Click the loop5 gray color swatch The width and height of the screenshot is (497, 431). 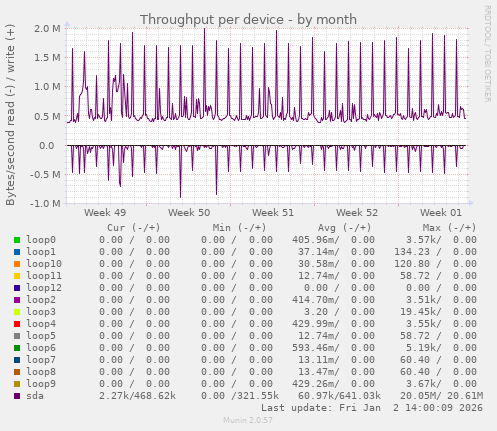point(17,336)
